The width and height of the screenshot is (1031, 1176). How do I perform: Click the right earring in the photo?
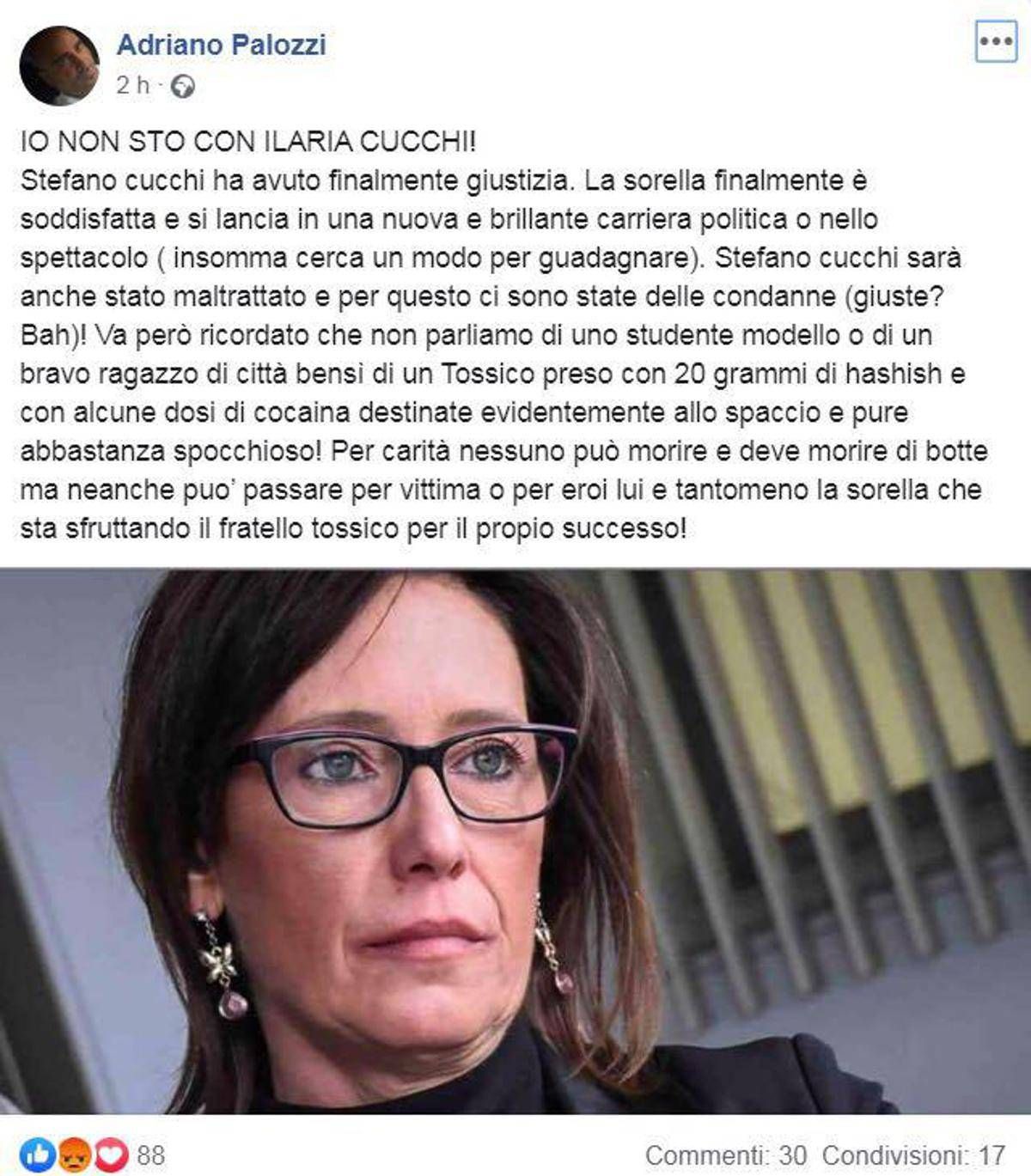tap(552, 944)
